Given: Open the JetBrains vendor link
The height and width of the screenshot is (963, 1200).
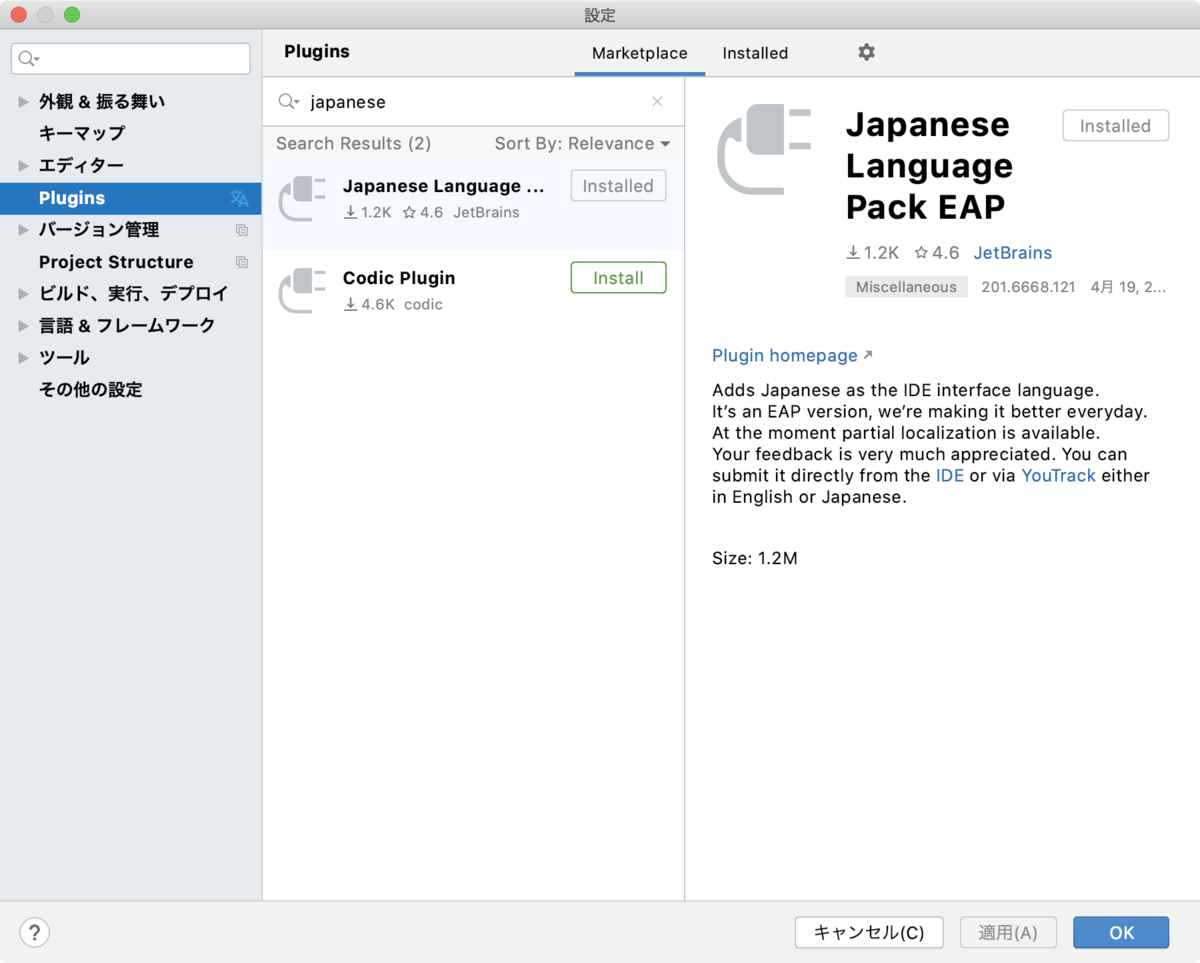Looking at the screenshot, I should (x=1012, y=253).
